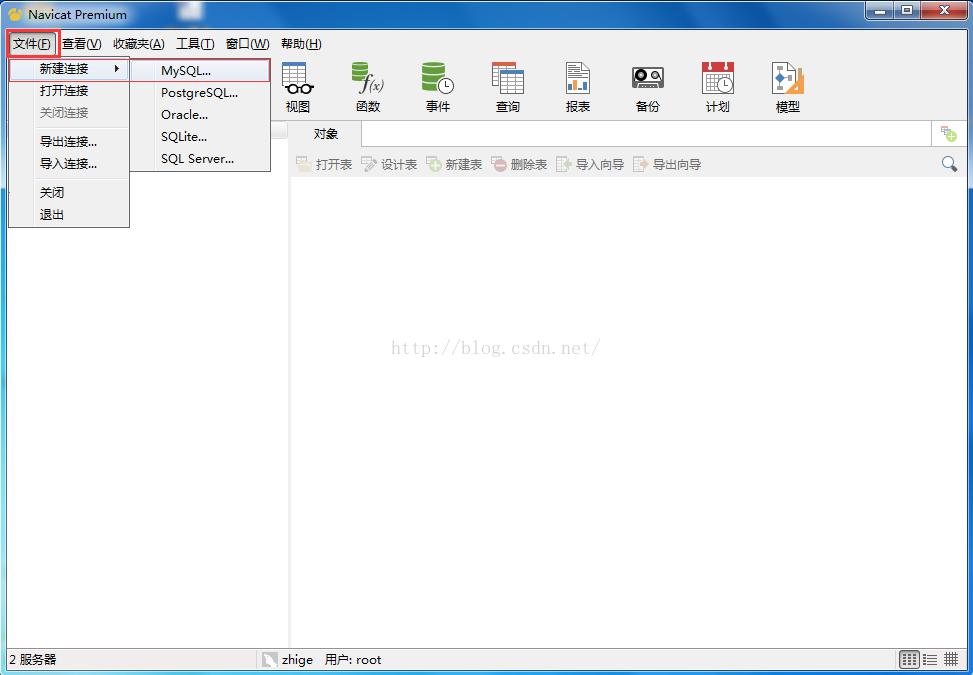Click the 新建表 (New Table) button
The image size is (973, 675).
tap(454, 164)
